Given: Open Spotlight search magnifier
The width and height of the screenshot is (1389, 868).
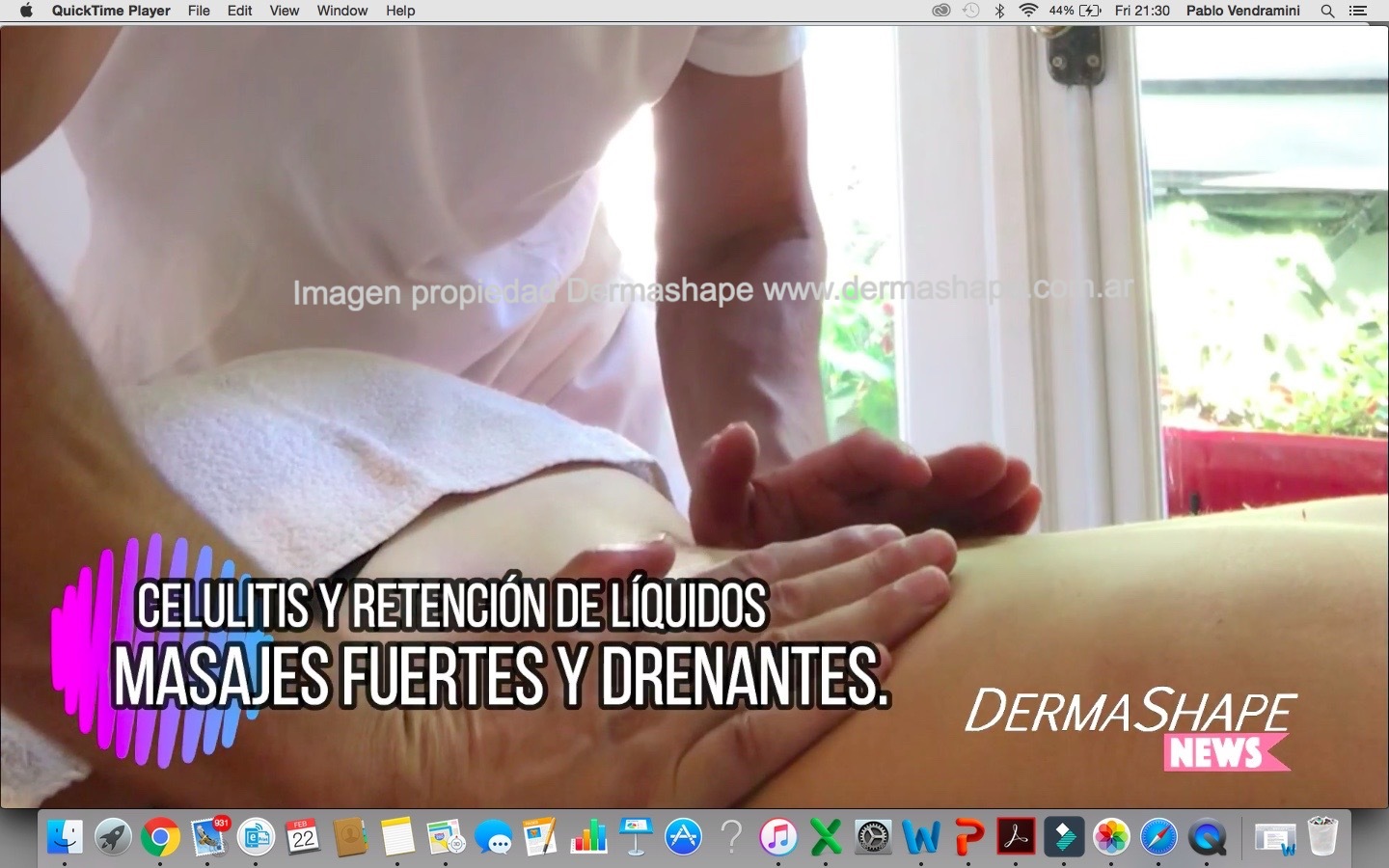Looking at the screenshot, I should click(1327, 11).
